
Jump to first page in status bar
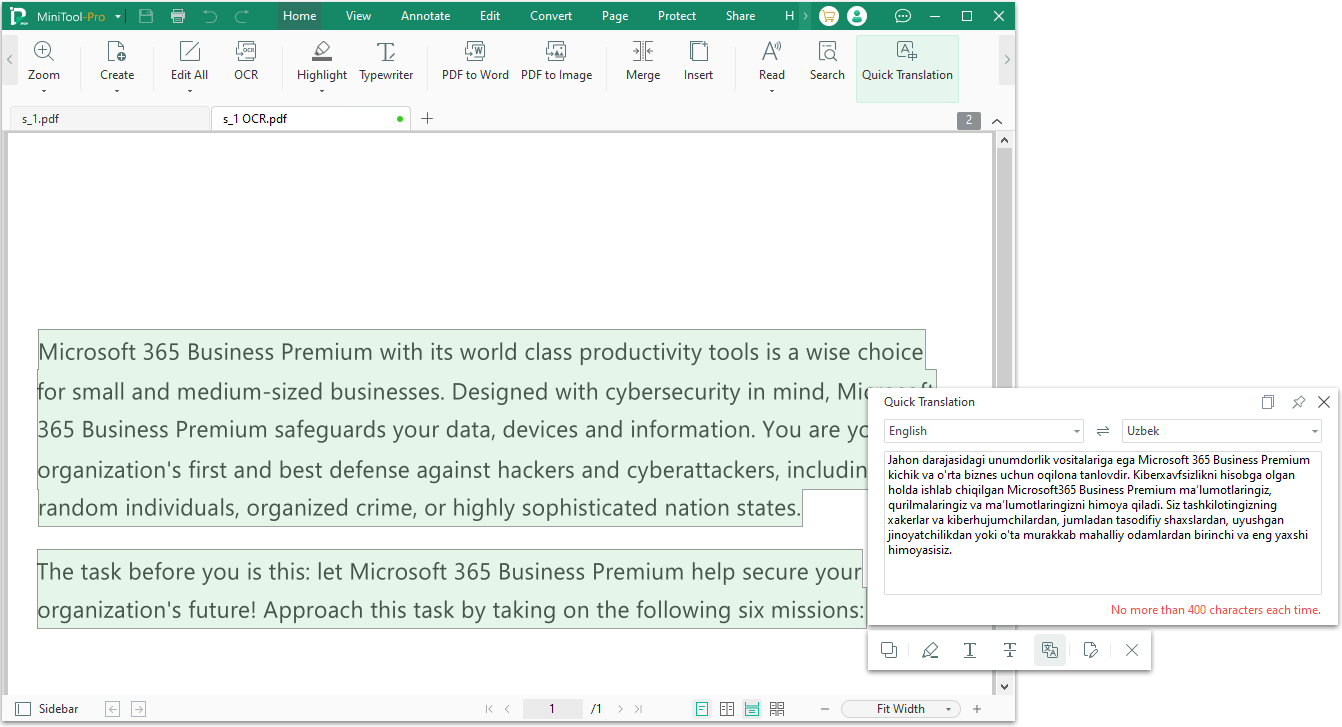(x=489, y=709)
